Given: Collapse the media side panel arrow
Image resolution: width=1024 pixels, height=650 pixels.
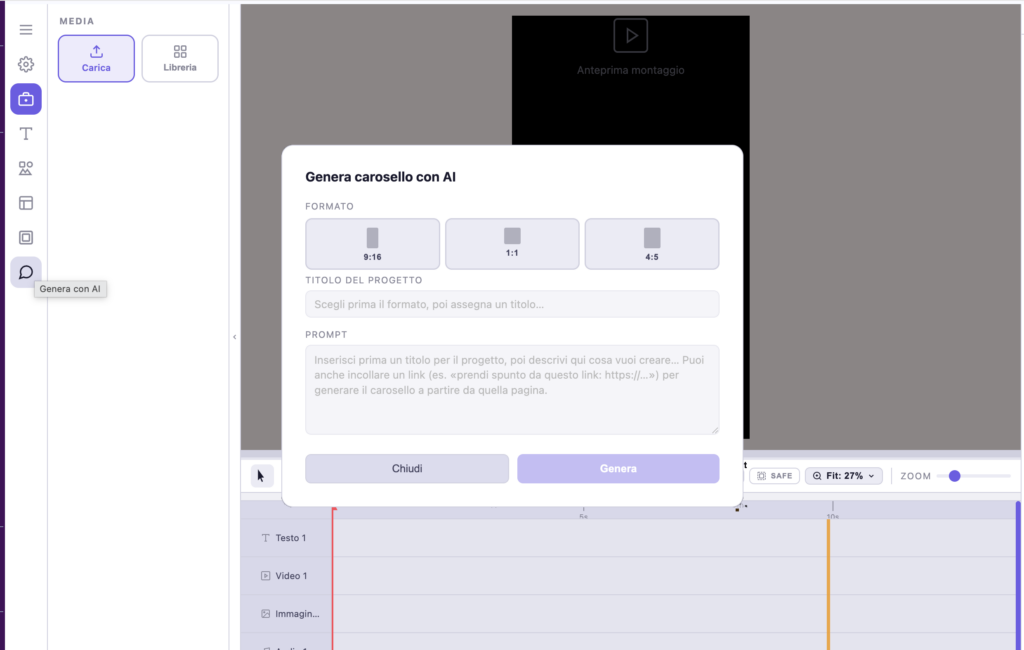Looking at the screenshot, I should [234, 337].
